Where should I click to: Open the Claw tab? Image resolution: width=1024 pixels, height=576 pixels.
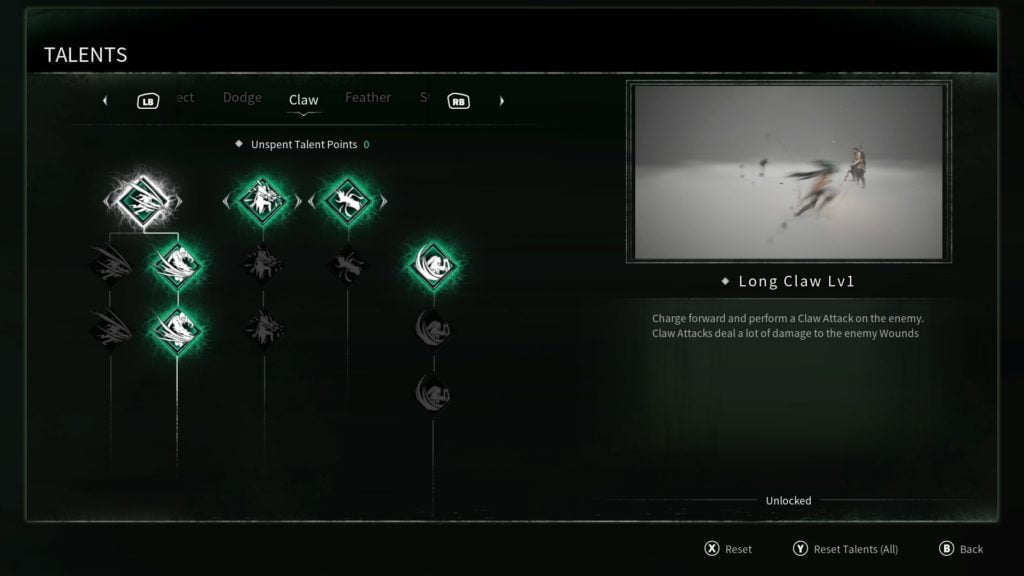pyautogui.click(x=304, y=100)
